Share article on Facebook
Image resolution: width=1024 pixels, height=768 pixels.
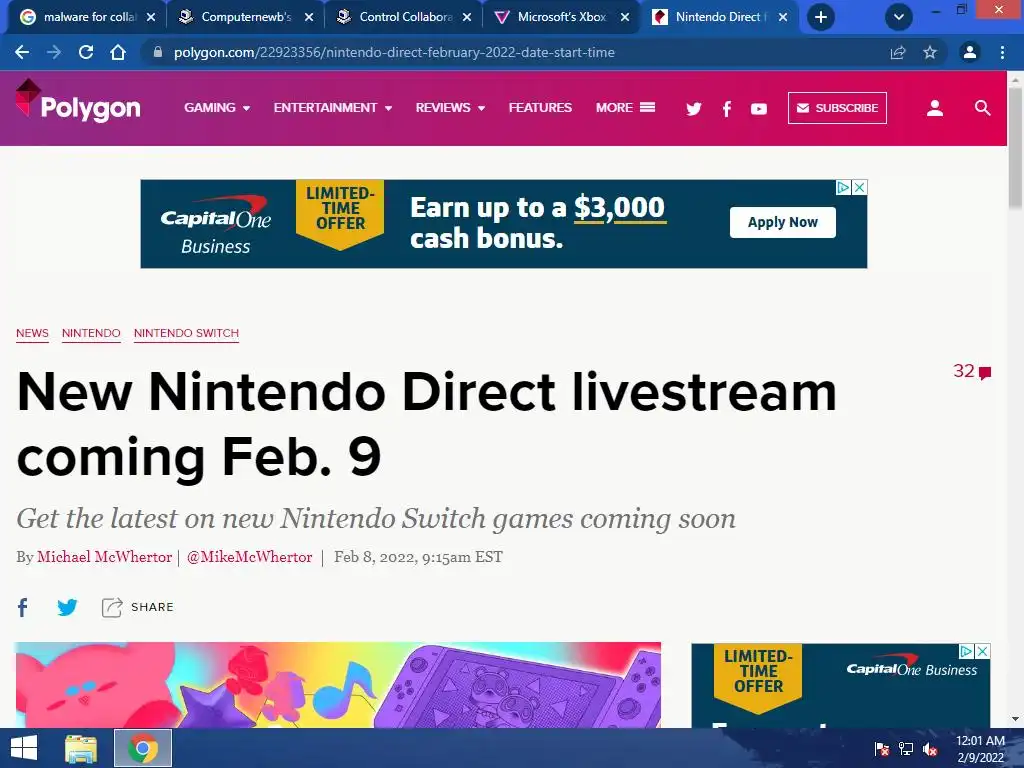tap(23, 607)
